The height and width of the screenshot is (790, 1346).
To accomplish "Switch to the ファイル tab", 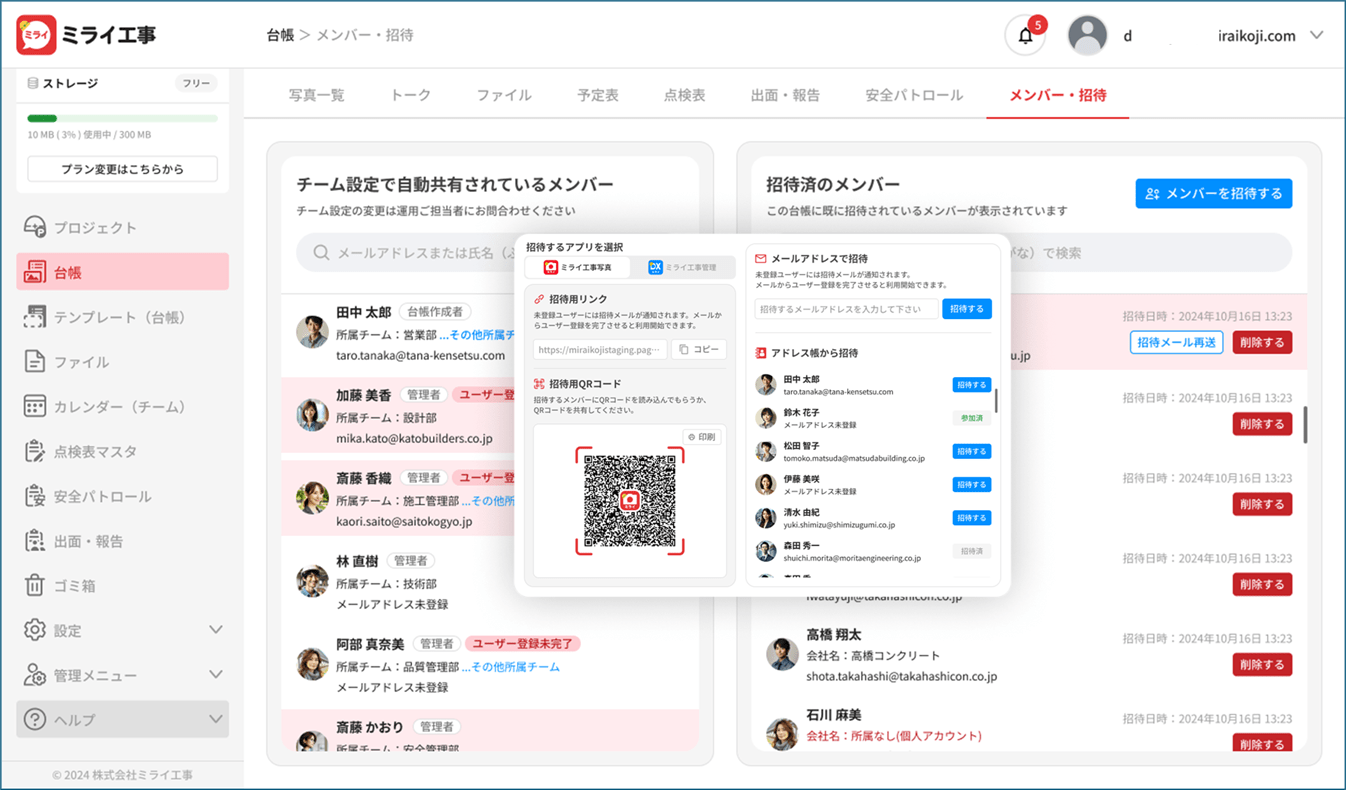I will tap(504, 95).
